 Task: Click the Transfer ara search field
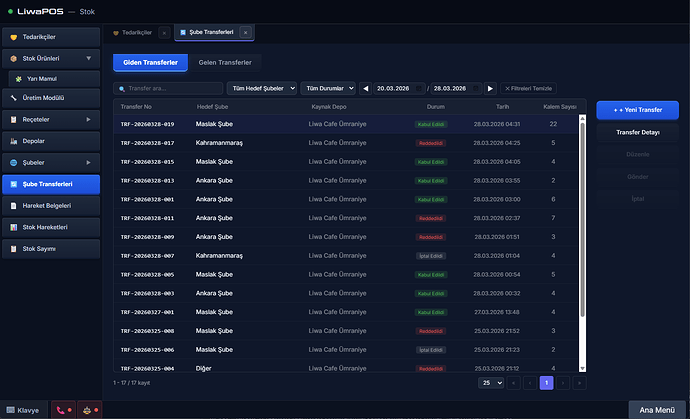(168, 88)
